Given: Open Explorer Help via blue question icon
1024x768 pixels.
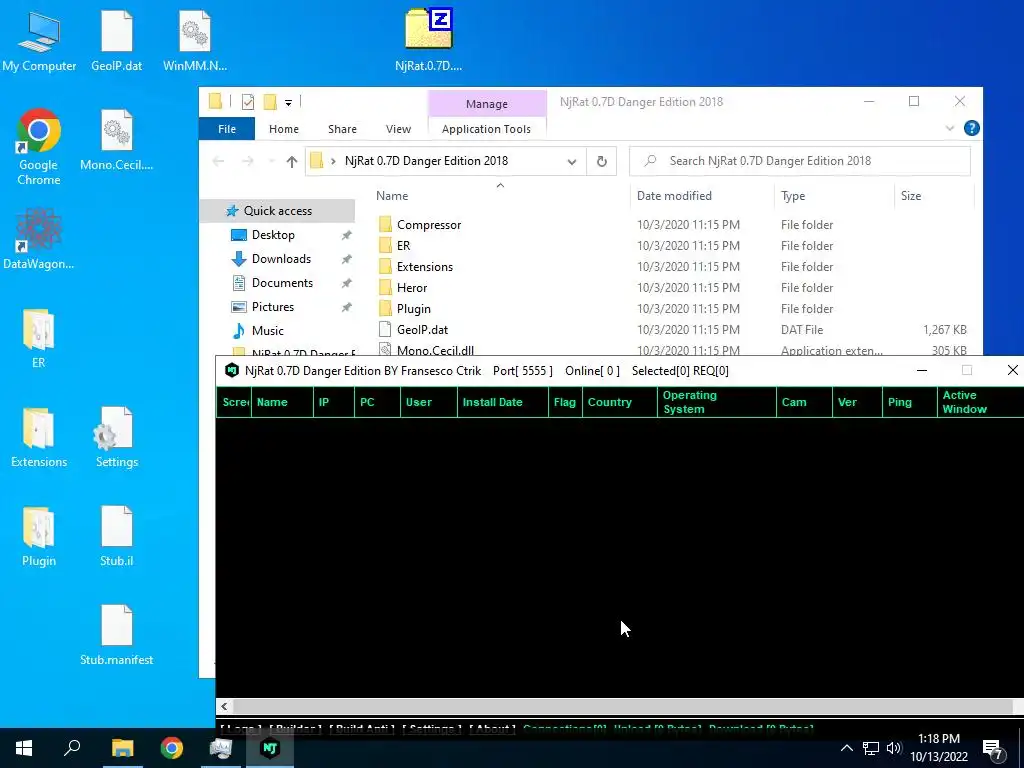Looking at the screenshot, I should tap(972, 128).
